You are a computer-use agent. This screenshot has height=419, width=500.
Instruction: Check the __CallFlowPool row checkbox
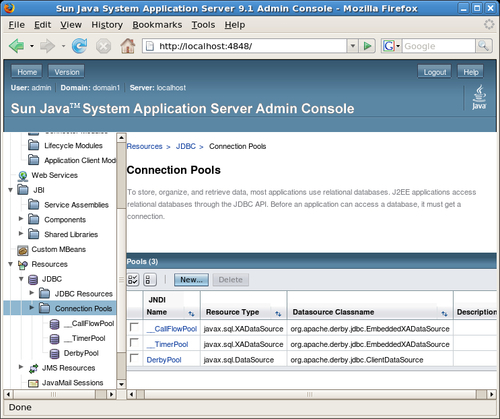click(134, 327)
